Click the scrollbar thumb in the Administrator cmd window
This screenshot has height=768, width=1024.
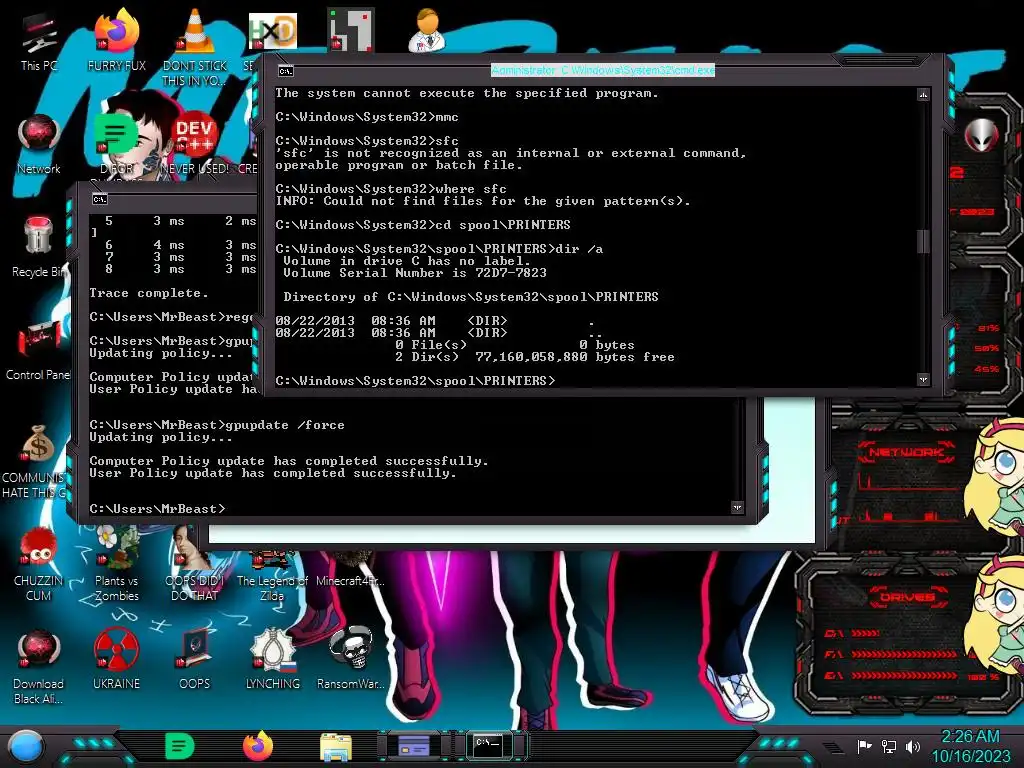pyautogui.click(x=923, y=241)
